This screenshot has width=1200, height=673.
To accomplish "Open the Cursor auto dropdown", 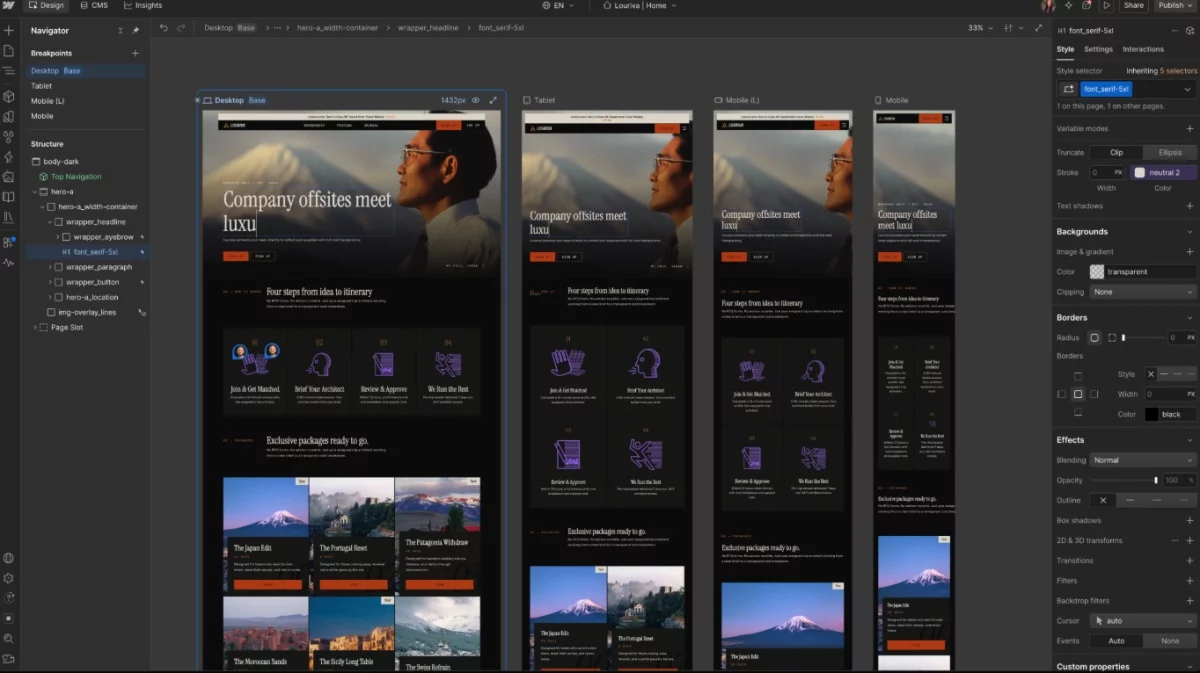I will (x=1143, y=620).
